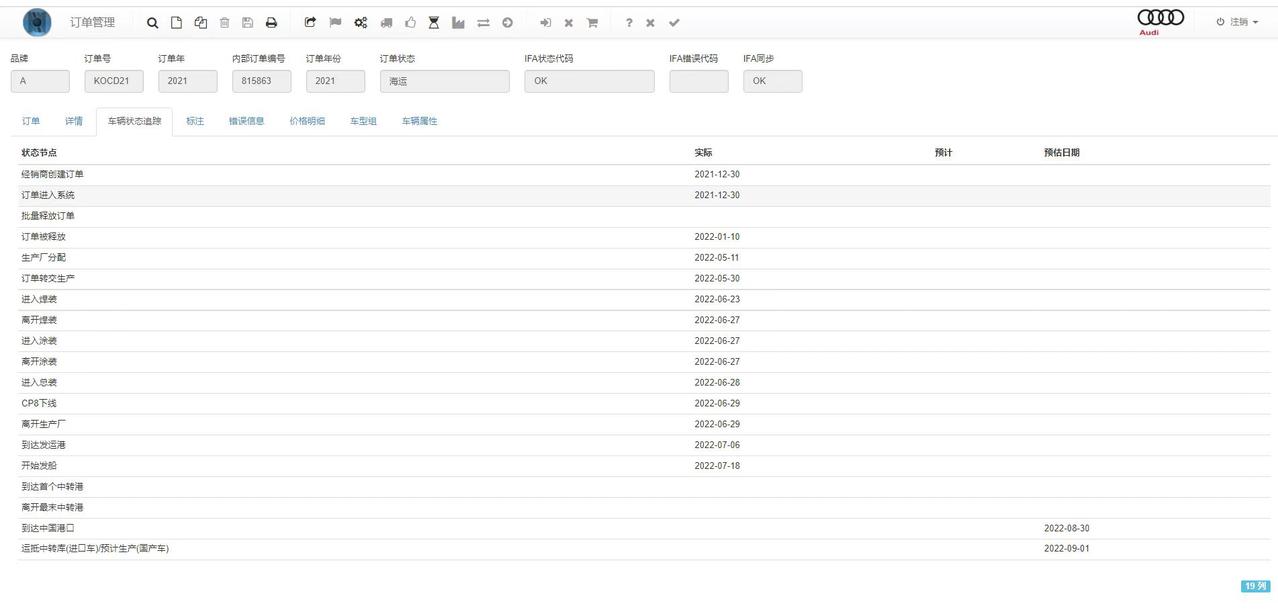Click the estimated date 2022-09-01
This screenshot has width=1278, height=614.
click(x=1067, y=549)
